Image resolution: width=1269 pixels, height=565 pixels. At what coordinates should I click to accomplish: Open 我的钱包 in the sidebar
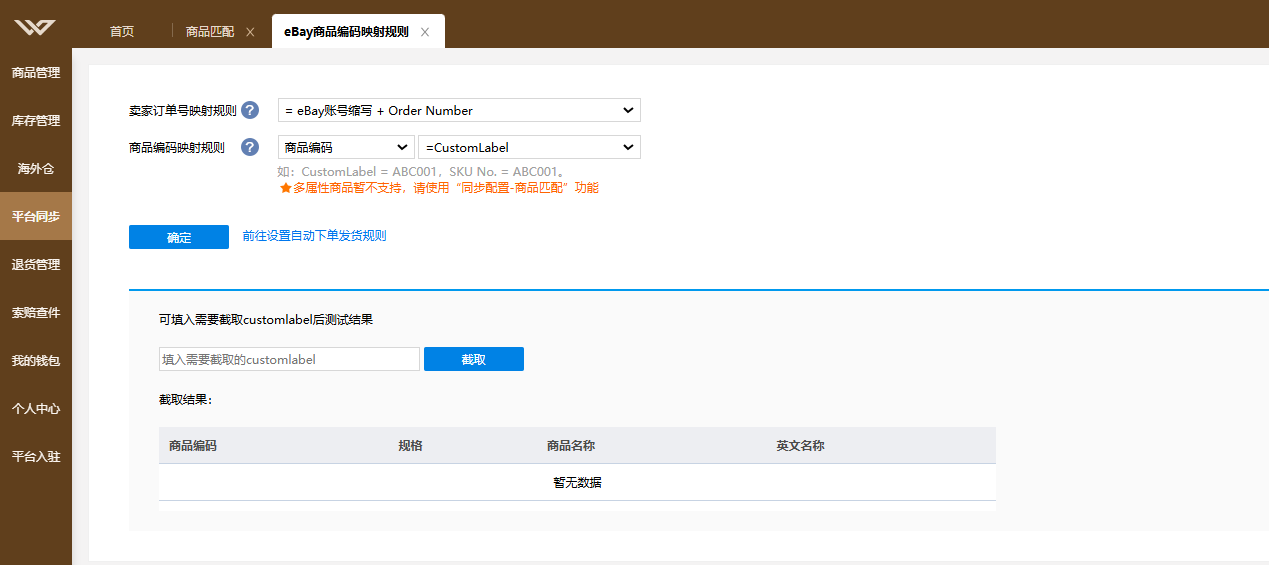tap(36, 360)
